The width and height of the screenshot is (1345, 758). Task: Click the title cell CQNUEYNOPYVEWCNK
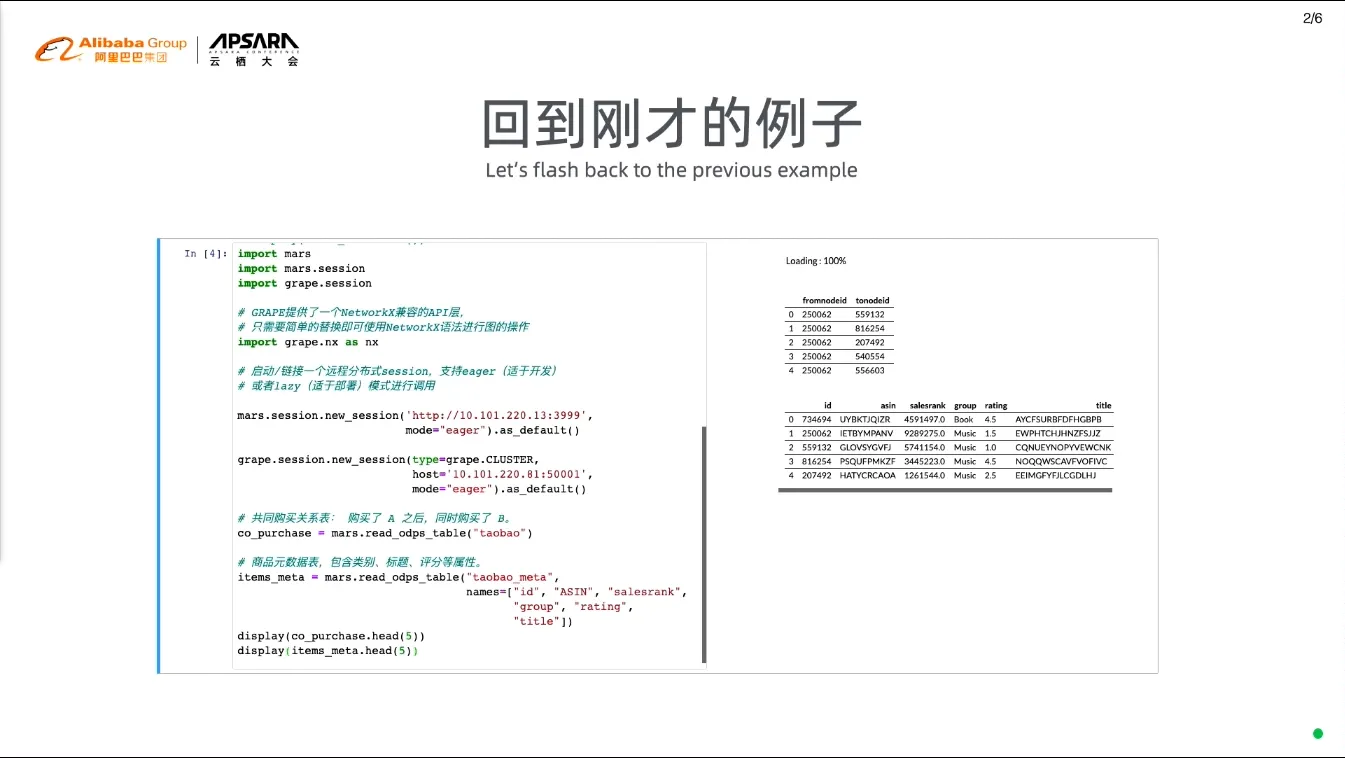click(x=1063, y=447)
